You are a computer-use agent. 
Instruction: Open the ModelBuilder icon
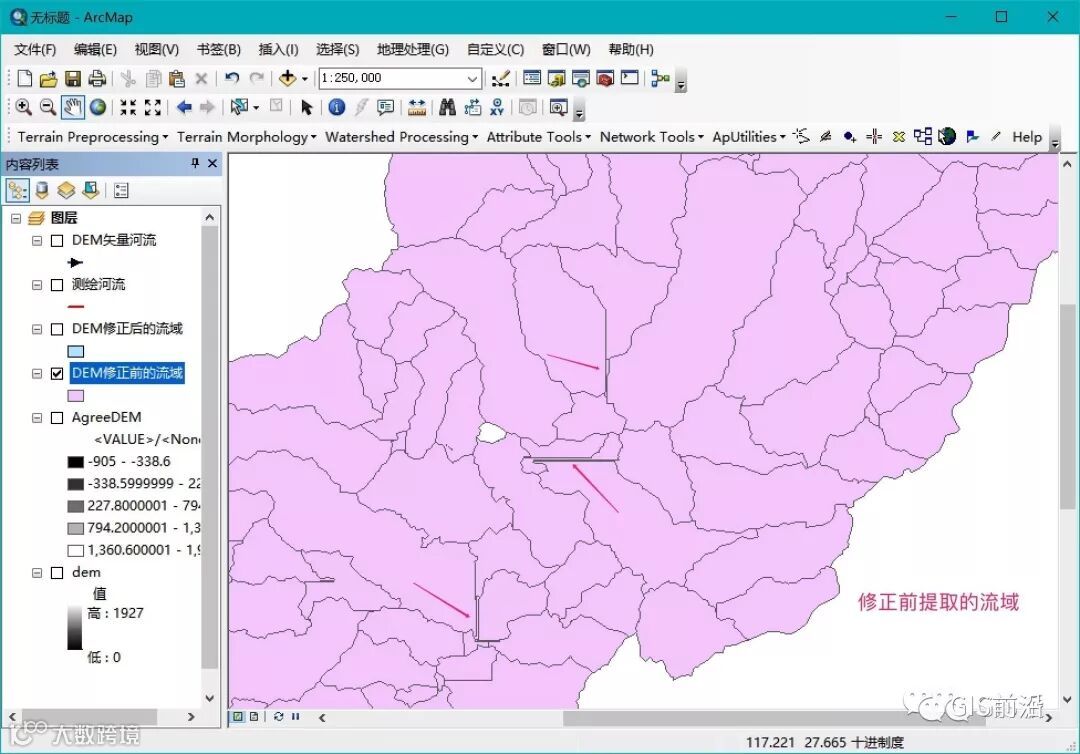pyautogui.click(x=661, y=78)
